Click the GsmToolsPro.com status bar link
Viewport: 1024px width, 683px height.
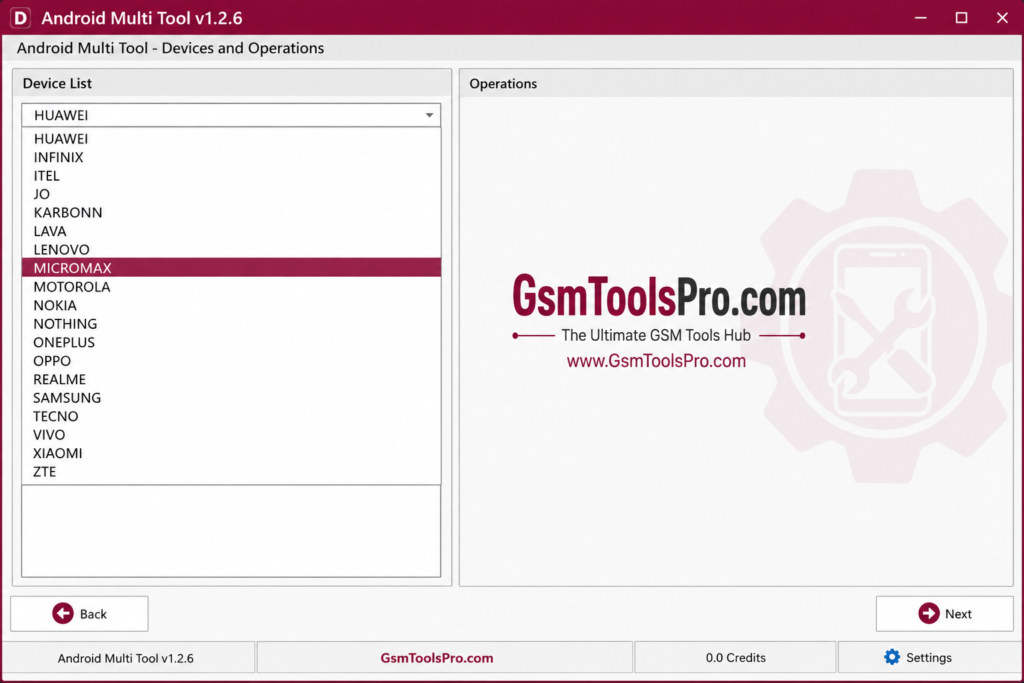[x=437, y=658]
